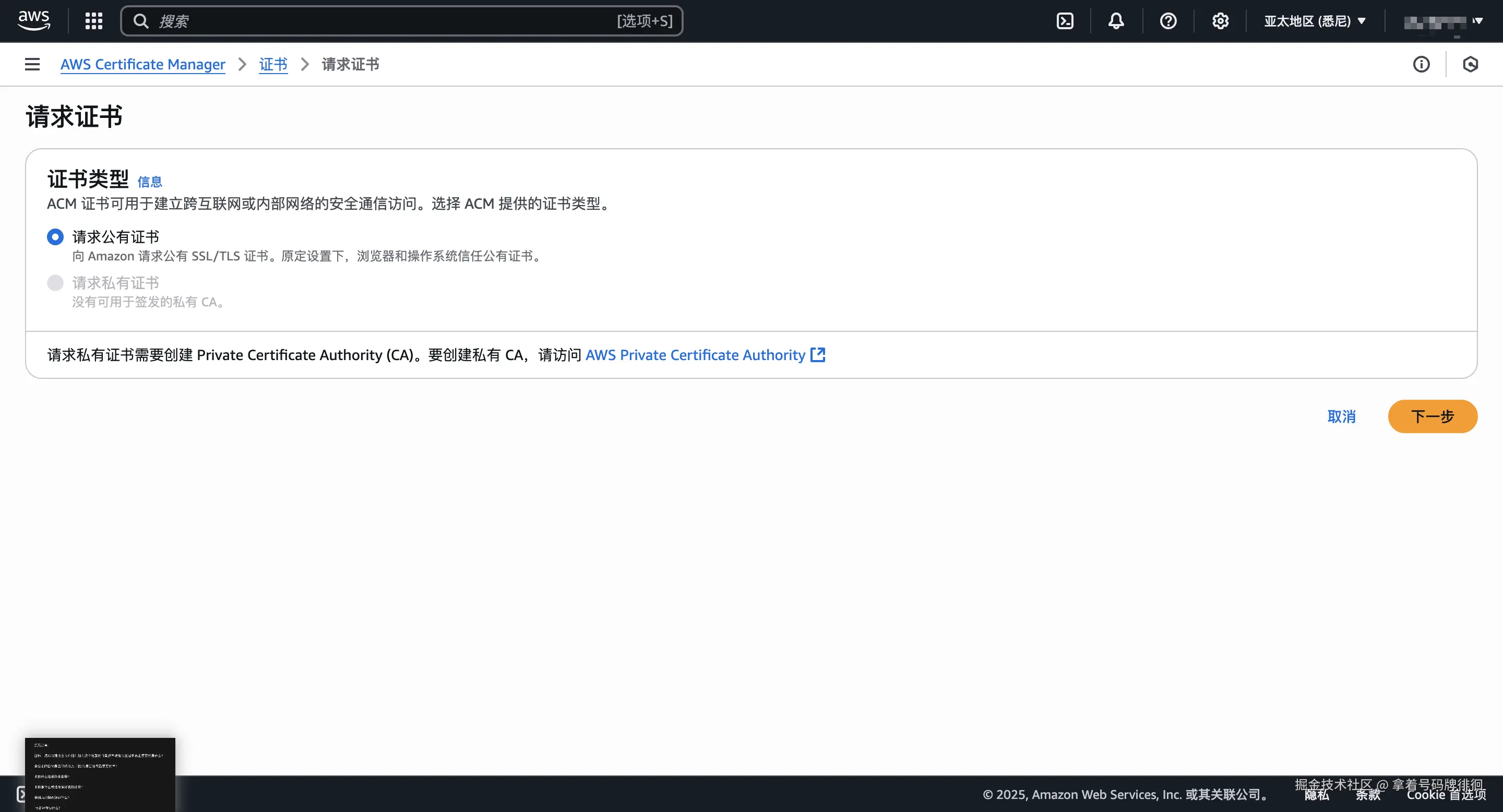The width and height of the screenshot is (1503, 812).
Task: Click the 信息 link next to 证书类型
Action: pyautogui.click(x=150, y=182)
